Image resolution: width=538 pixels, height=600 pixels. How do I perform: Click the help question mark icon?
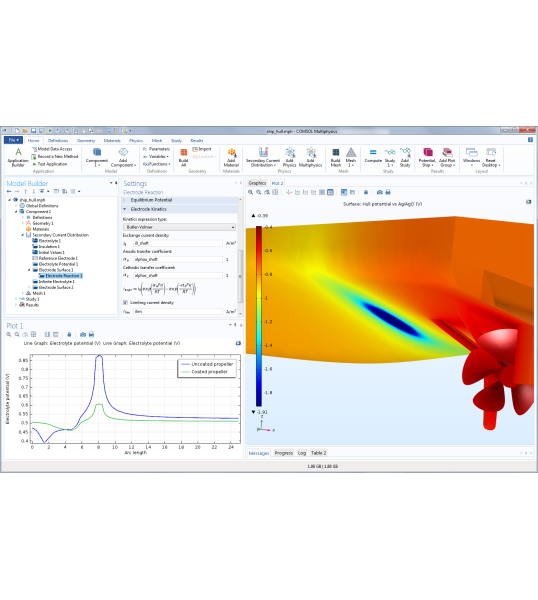pyautogui.click(x=530, y=140)
